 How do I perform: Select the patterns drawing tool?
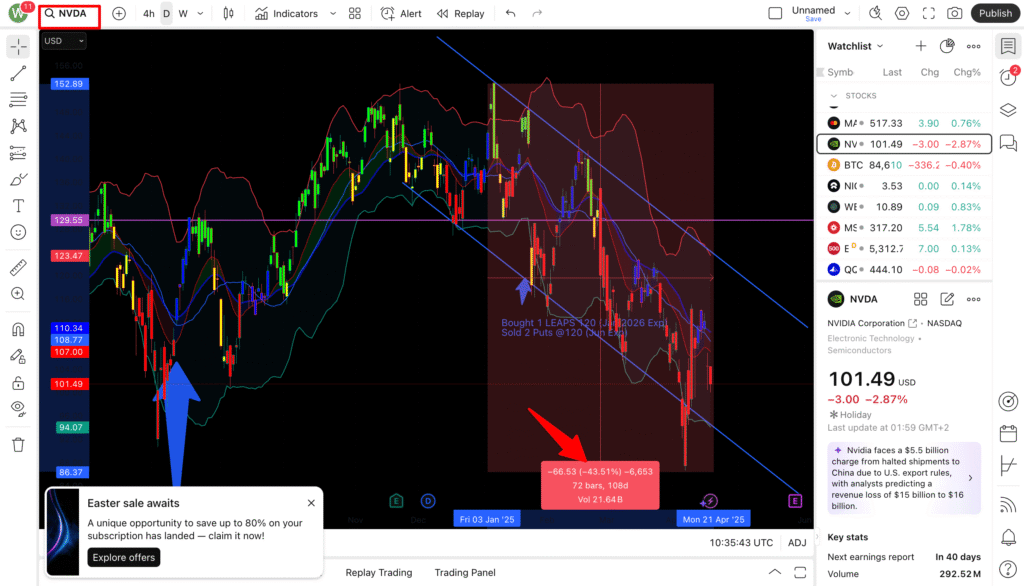pos(18,126)
